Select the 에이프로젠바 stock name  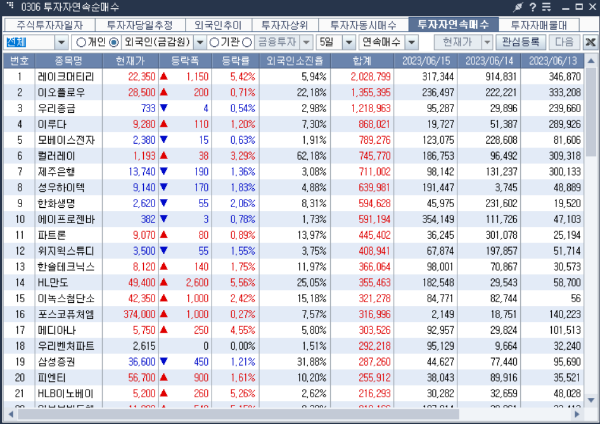click(x=66, y=219)
